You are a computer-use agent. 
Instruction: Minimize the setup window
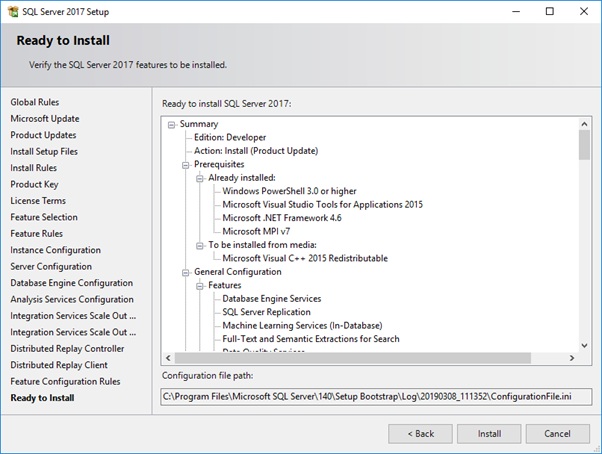tap(516, 12)
